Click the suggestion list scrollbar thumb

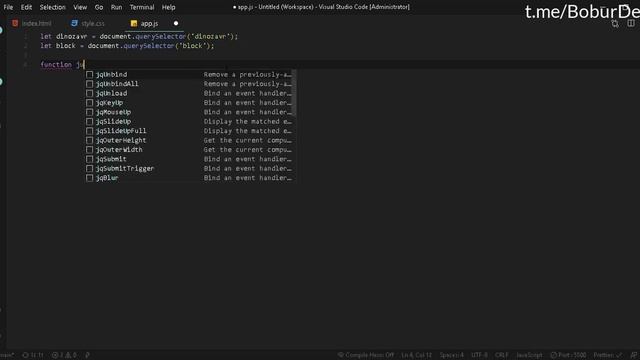point(294,93)
